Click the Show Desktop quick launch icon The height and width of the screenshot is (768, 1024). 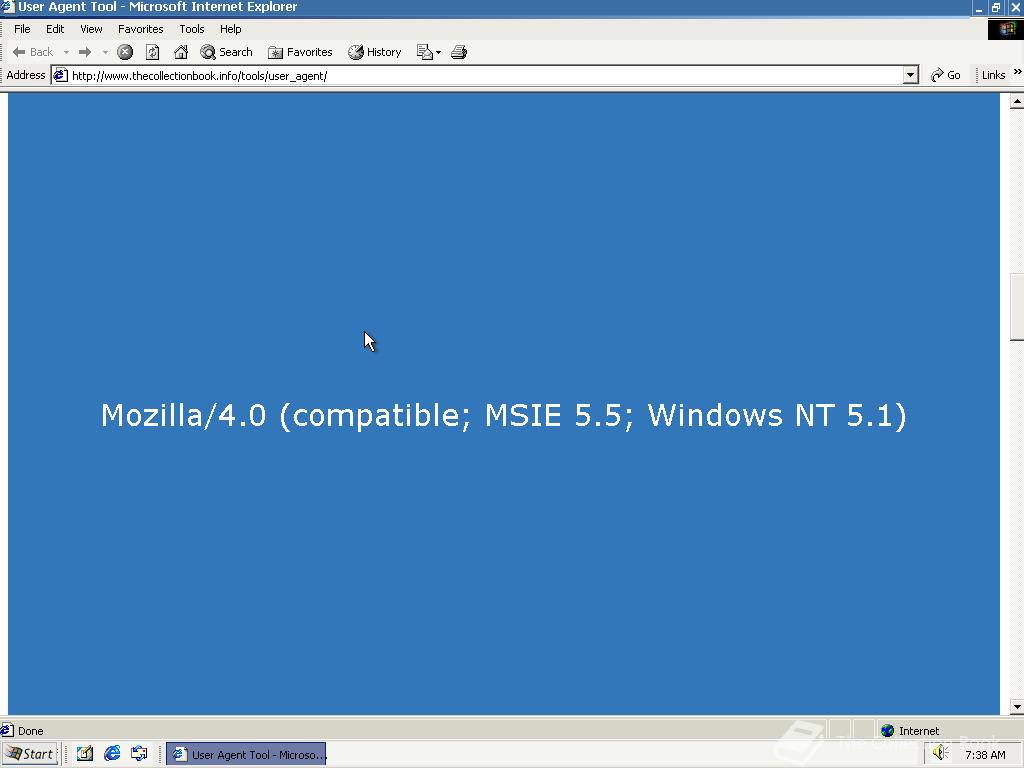pyautogui.click(x=85, y=754)
